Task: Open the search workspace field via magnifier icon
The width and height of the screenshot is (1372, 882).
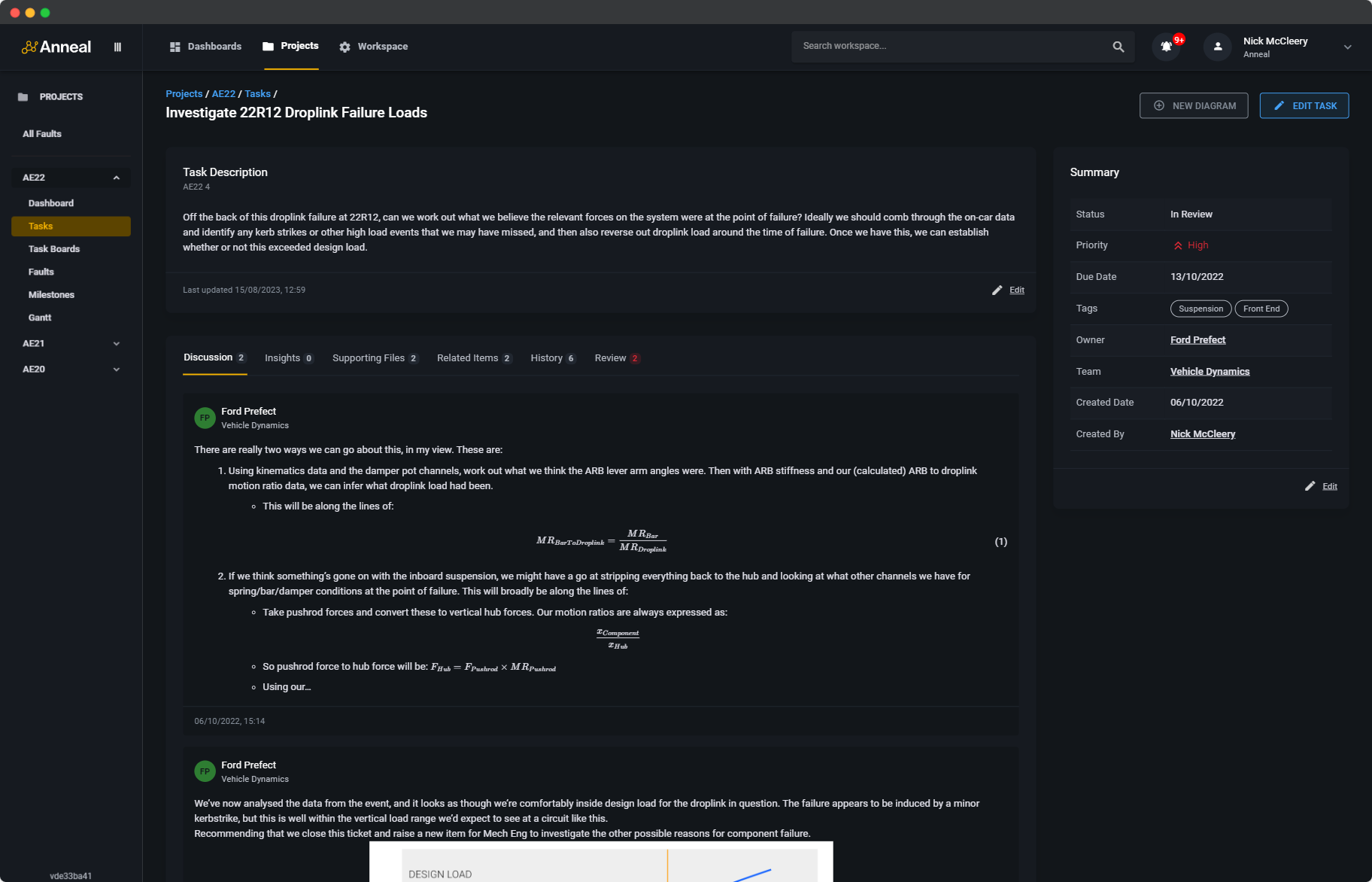Action: [1119, 46]
